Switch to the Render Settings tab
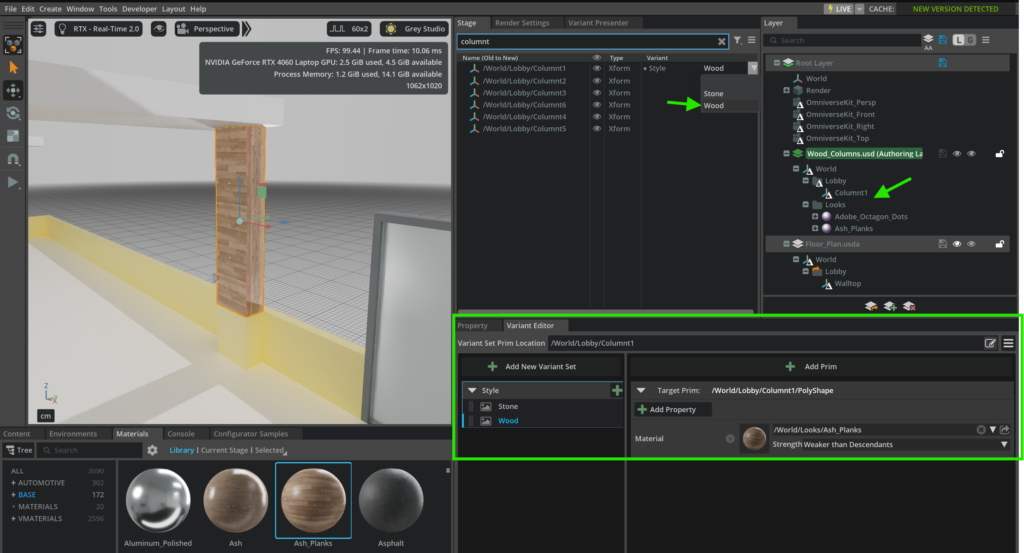 click(521, 23)
